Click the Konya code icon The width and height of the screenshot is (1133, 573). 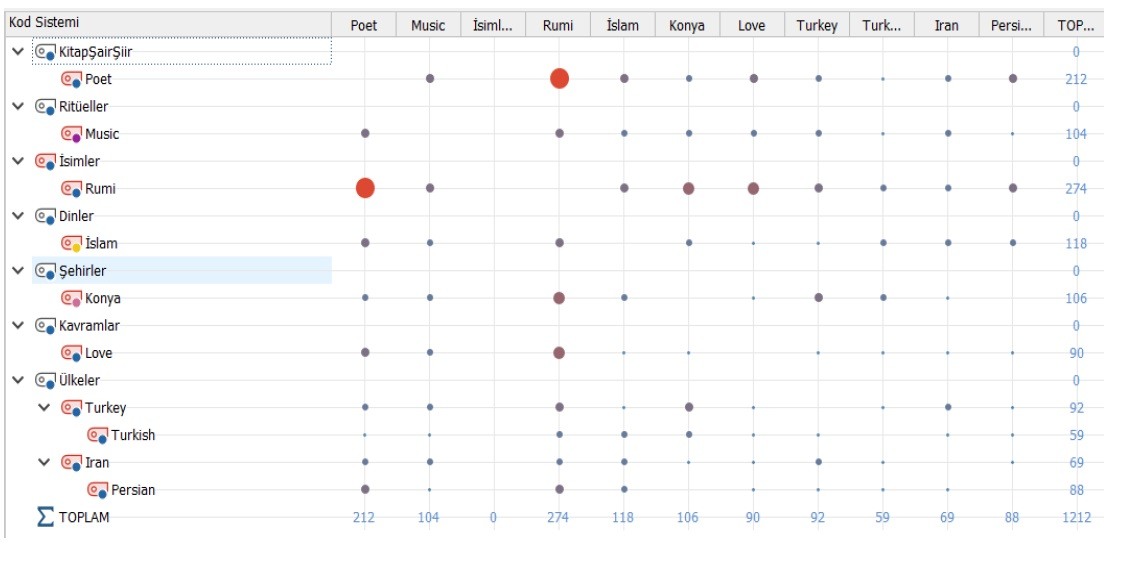pyautogui.click(x=71, y=298)
